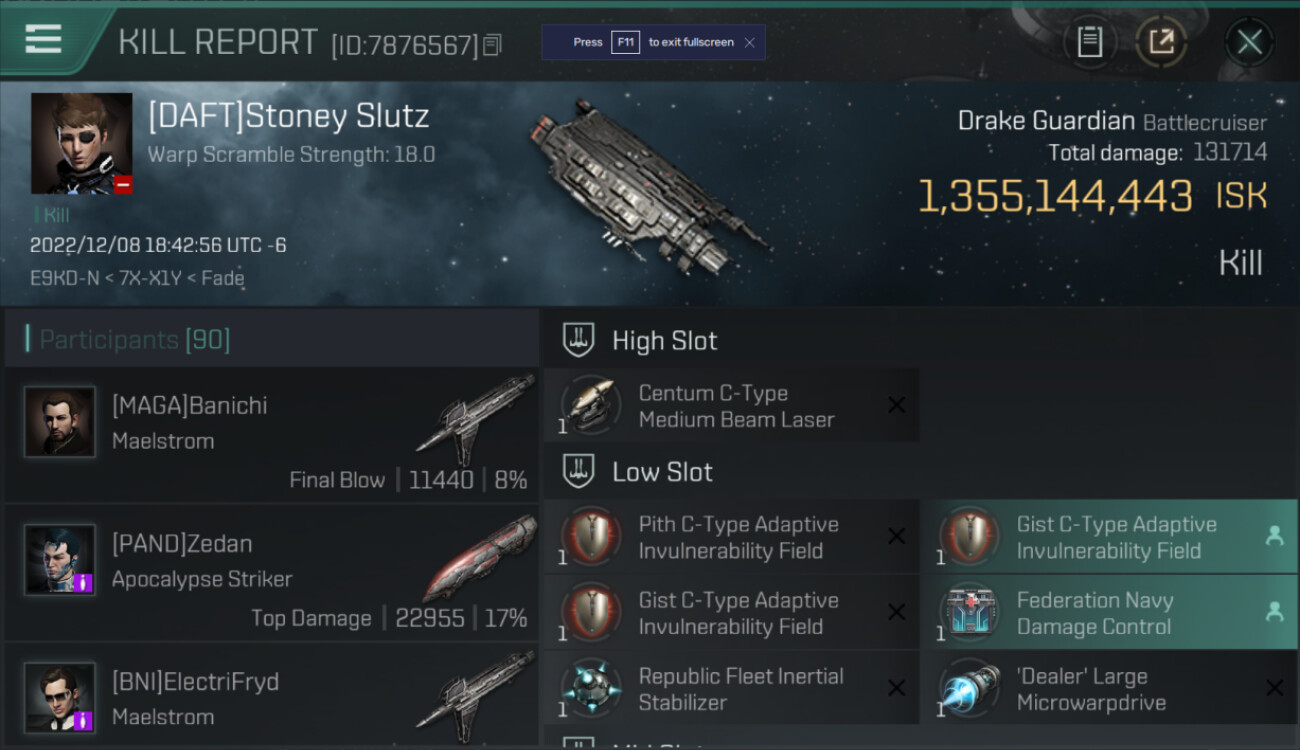Open Stoney Slutz's character portrait

(x=81, y=143)
